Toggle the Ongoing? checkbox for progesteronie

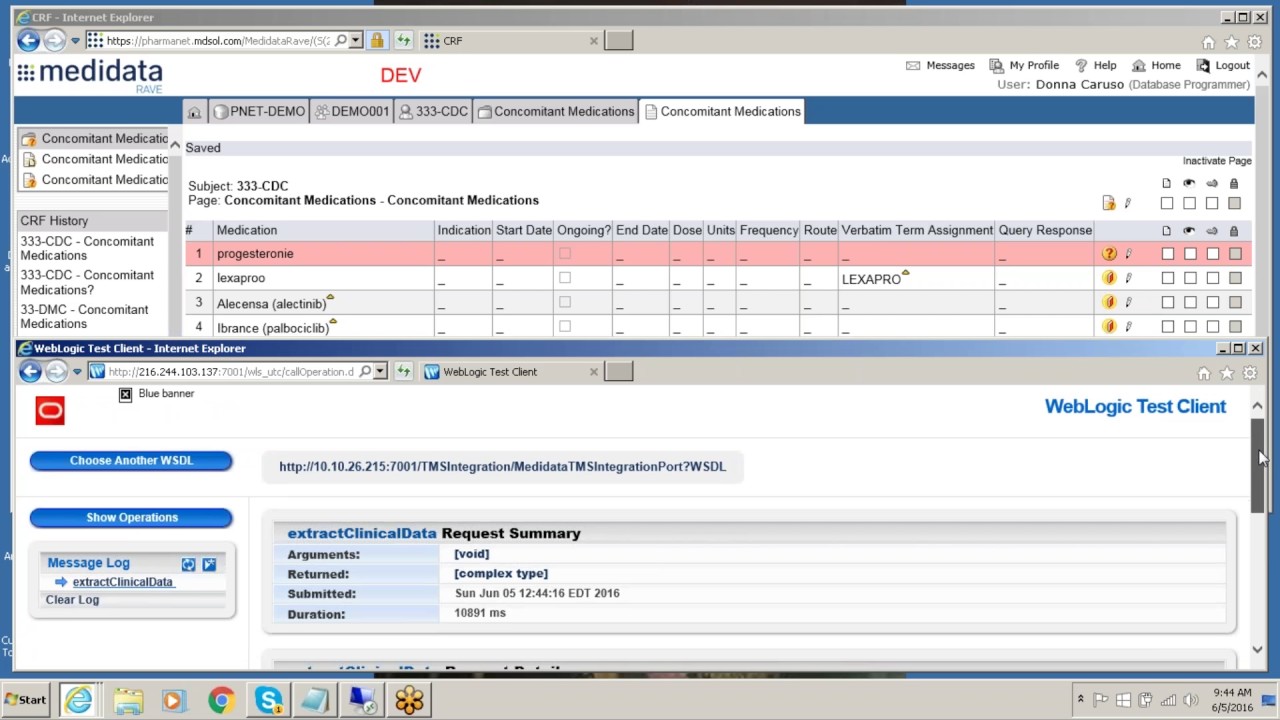pos(565,253)
